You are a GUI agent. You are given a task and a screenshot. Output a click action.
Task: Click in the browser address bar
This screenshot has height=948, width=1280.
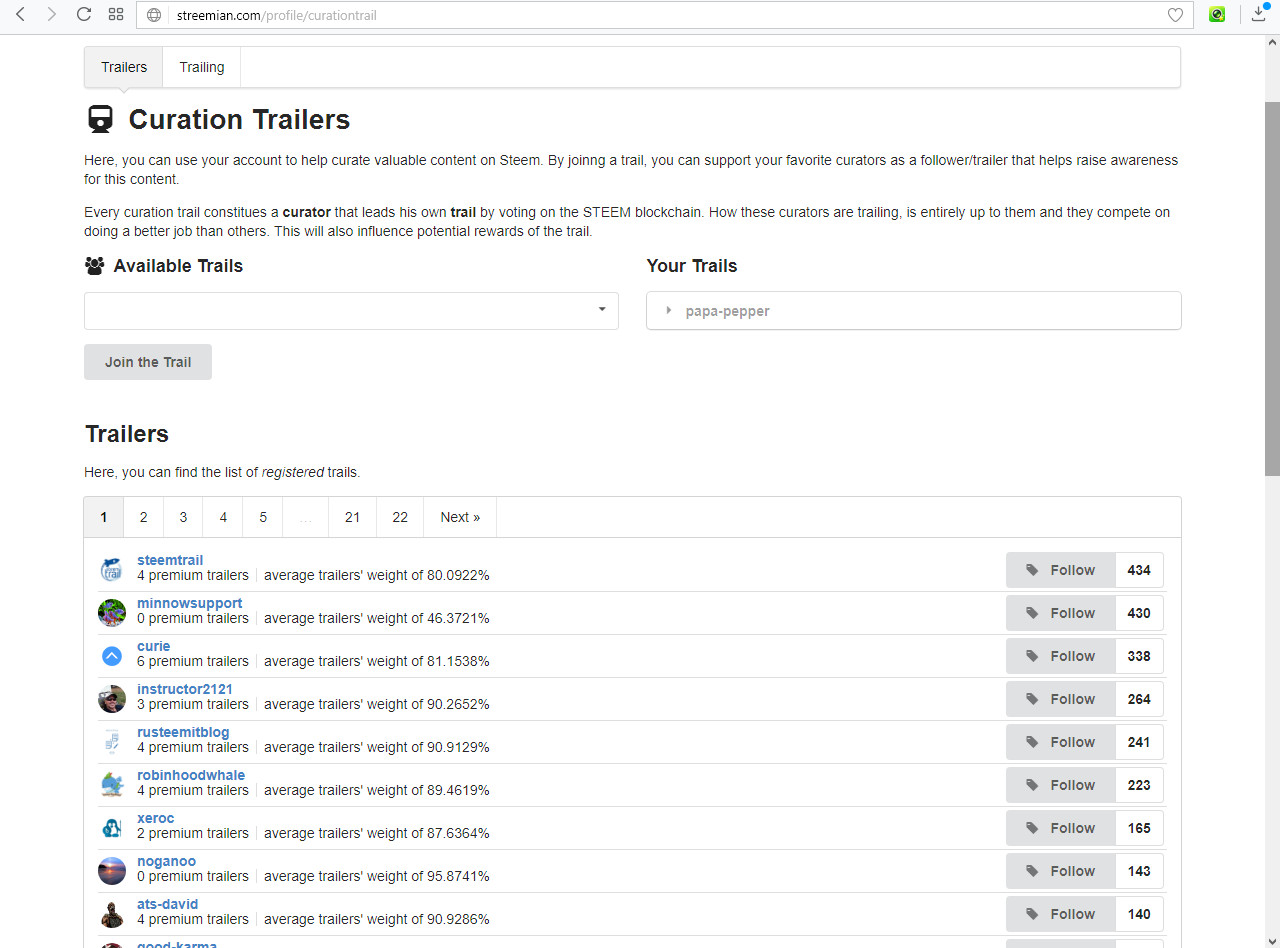pos(665,15)
